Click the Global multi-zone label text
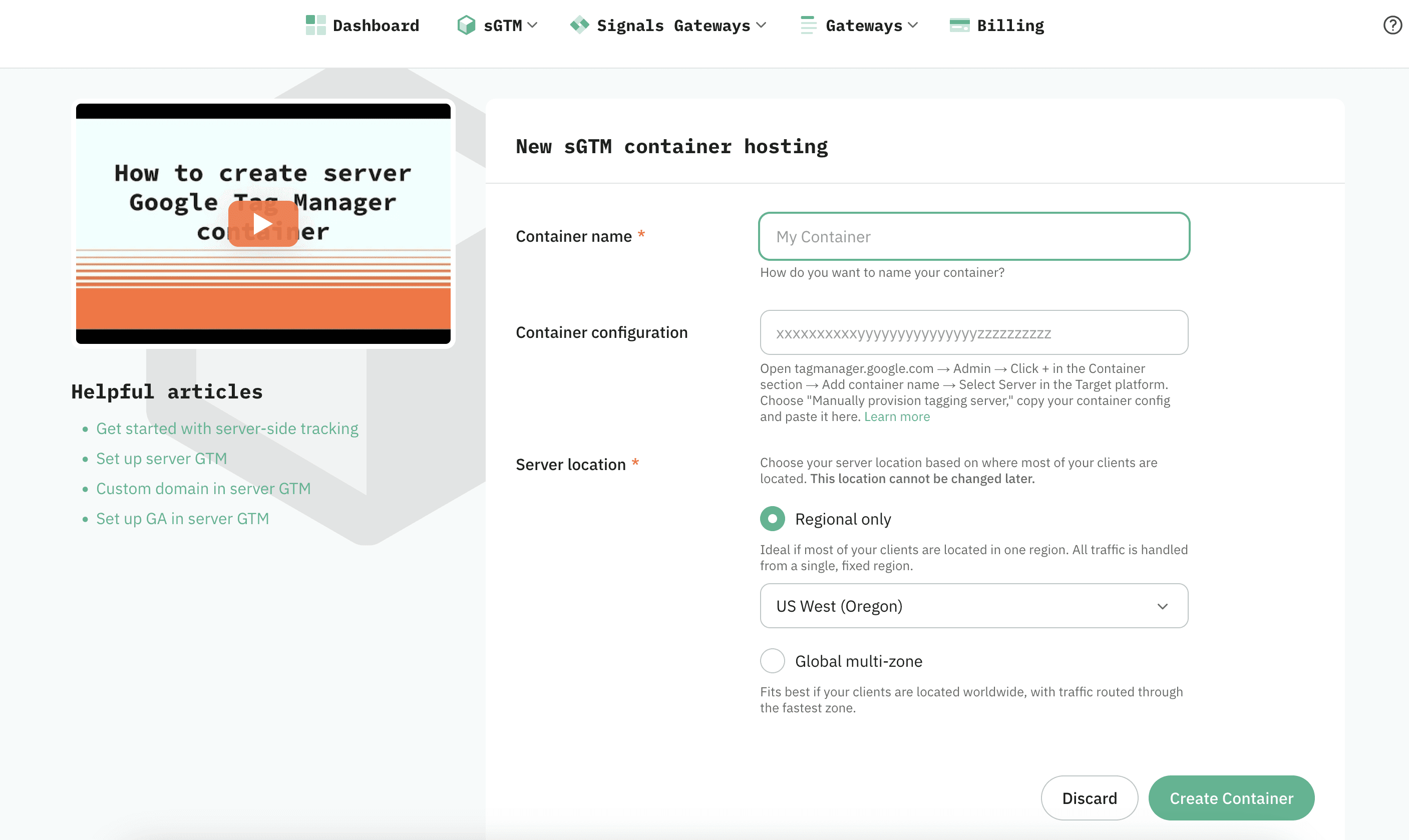1409x840 pixels. pos(859,661)
